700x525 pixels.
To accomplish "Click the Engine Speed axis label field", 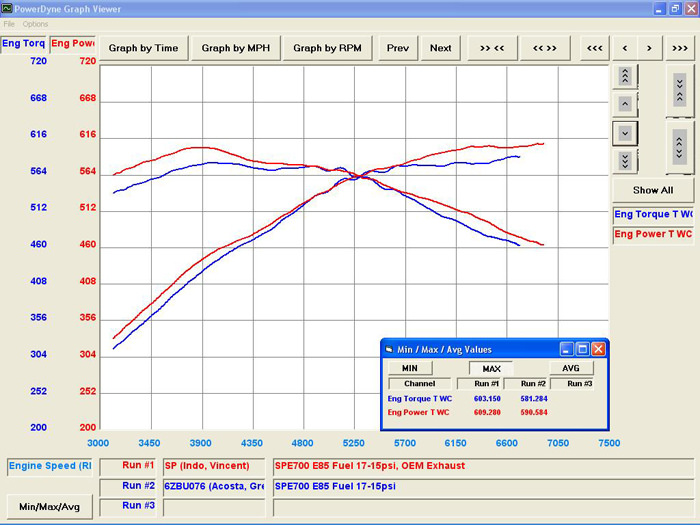I will [50, 466].
